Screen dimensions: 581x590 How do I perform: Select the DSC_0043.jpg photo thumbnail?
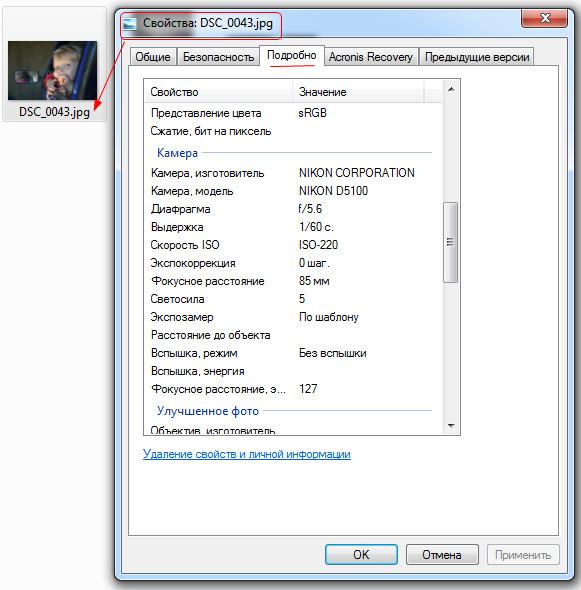(52, 70)
